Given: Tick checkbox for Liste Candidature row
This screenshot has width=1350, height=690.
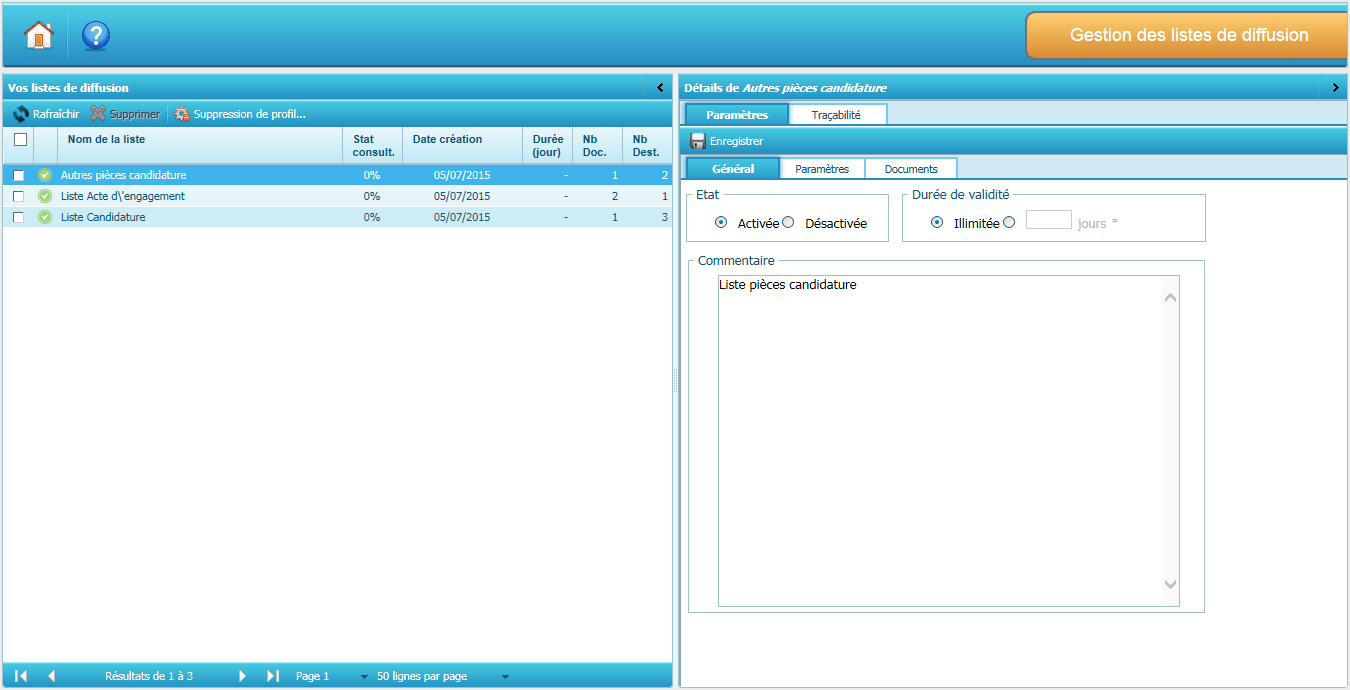Looking at the screenshot, I should coord(19,217).
